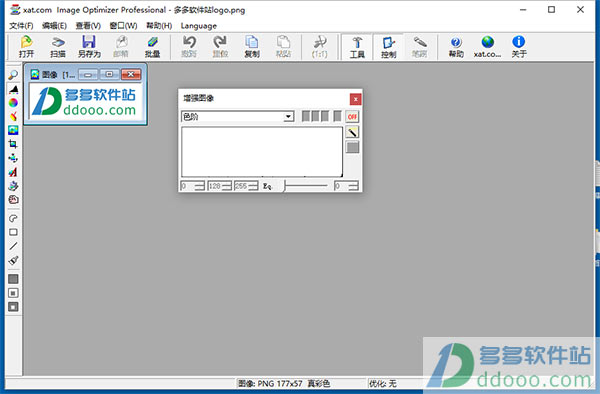Toggle the 工具 (Tools) panel button
600x394 pixels.
[x=357, y=47]
